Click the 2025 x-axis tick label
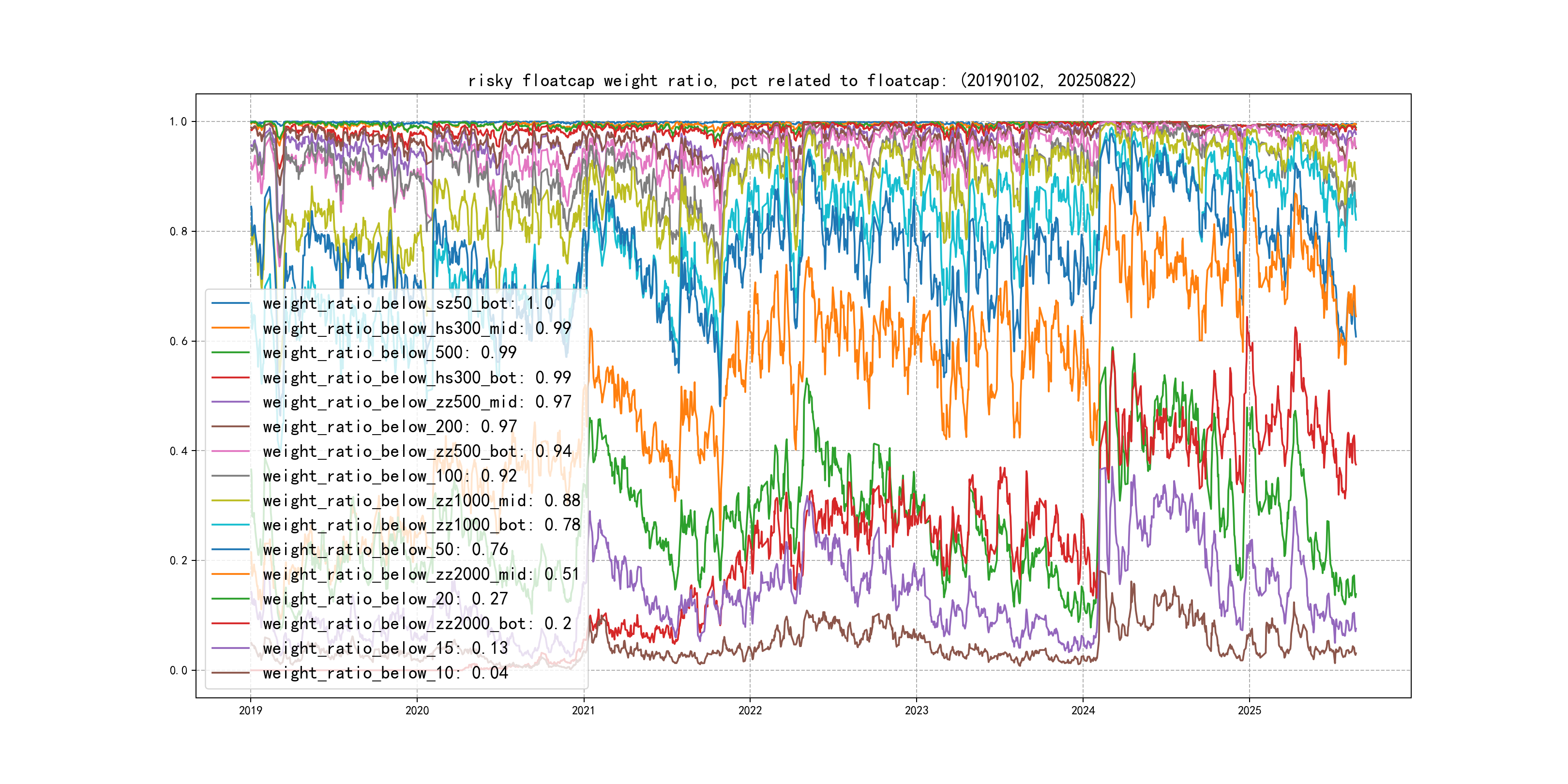The width and height of the screenshot is (1568, 784). pos(1249,710)
